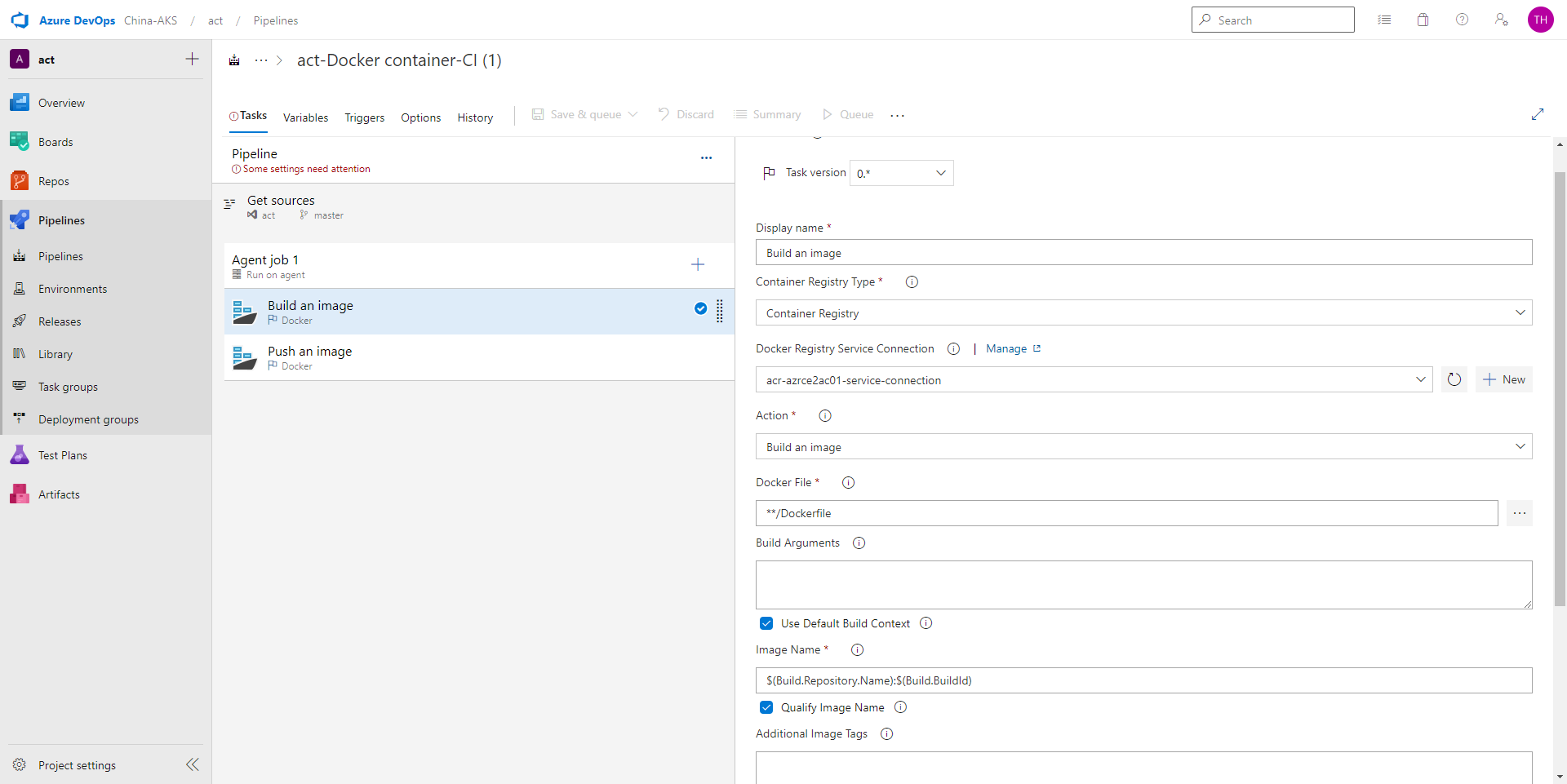
Task: Switch to the Triggers tab
Action: pyautogui.click(x=365, y=117)
